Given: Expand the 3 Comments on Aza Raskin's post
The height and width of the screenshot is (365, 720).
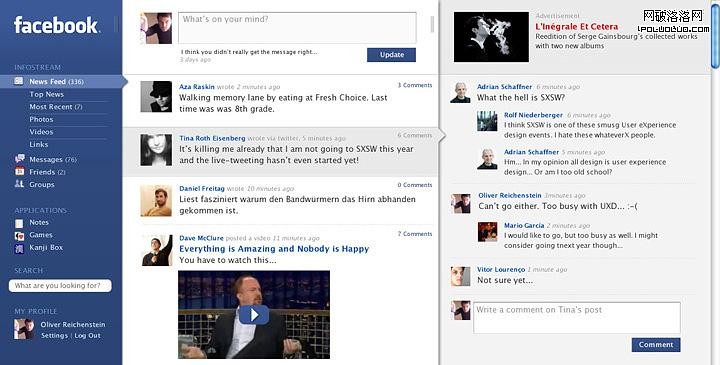Looking at the screenshot, I should coord(415,85).
